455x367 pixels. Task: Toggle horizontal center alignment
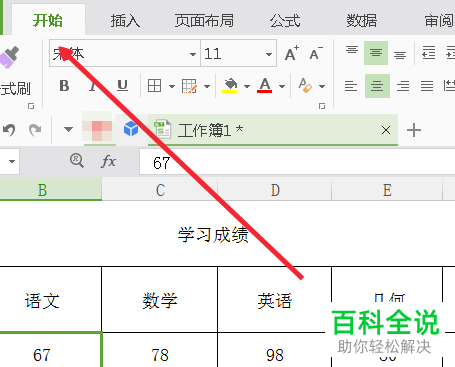point(377,86)
